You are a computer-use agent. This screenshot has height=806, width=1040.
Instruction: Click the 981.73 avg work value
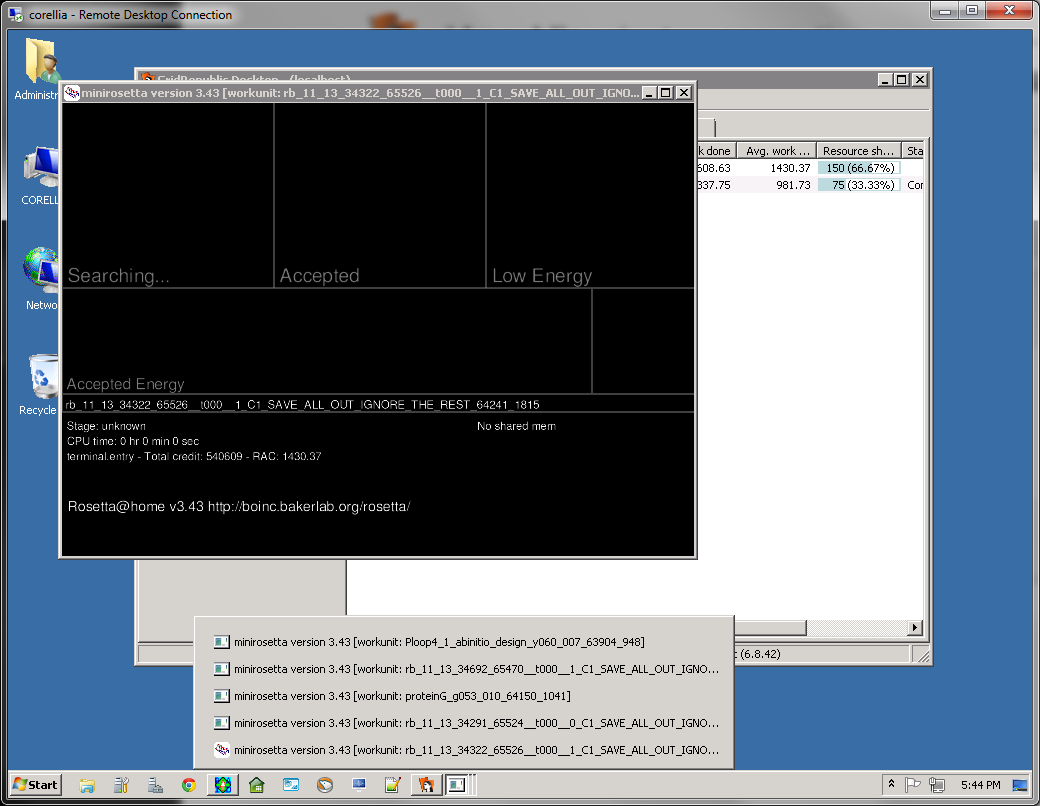coord(793,185)
